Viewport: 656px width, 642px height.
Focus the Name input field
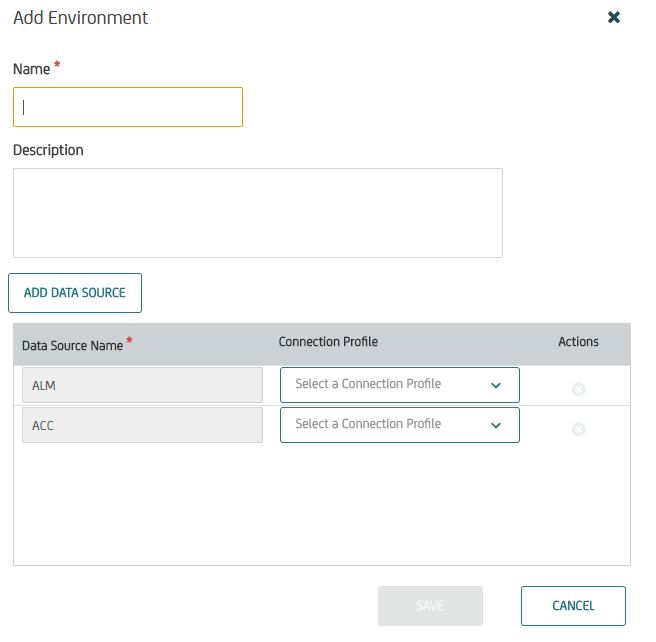(x=128, y=107)
